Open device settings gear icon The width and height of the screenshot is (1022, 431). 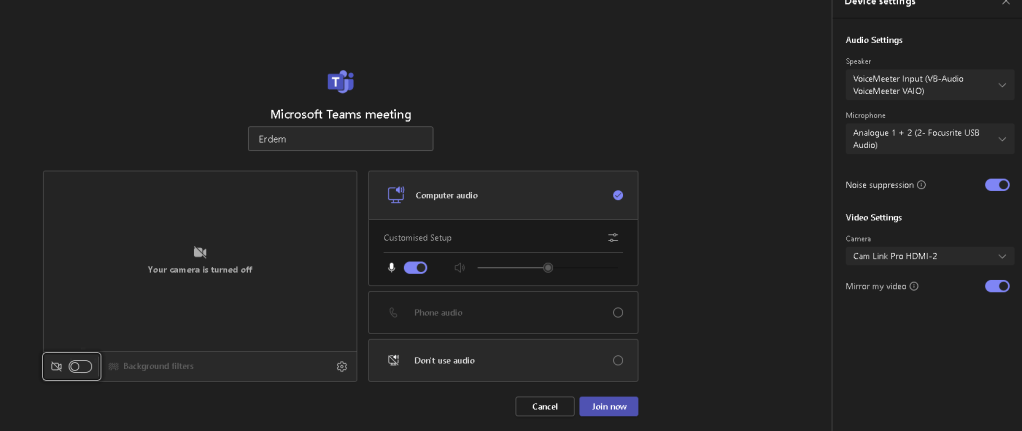click(x=342, y=366)
